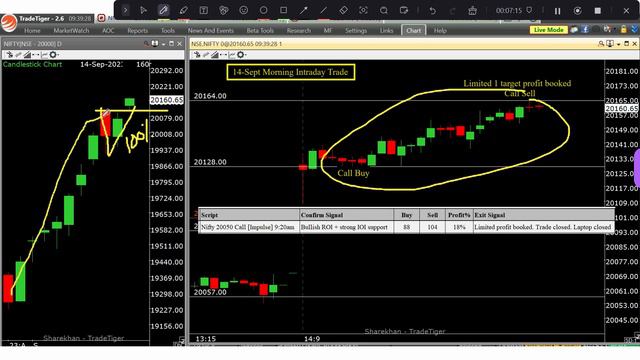This screenshot has height=360, width=640.
Task: Expand the blue double-chevron icon at top right
Action: (x=635, y=29)
